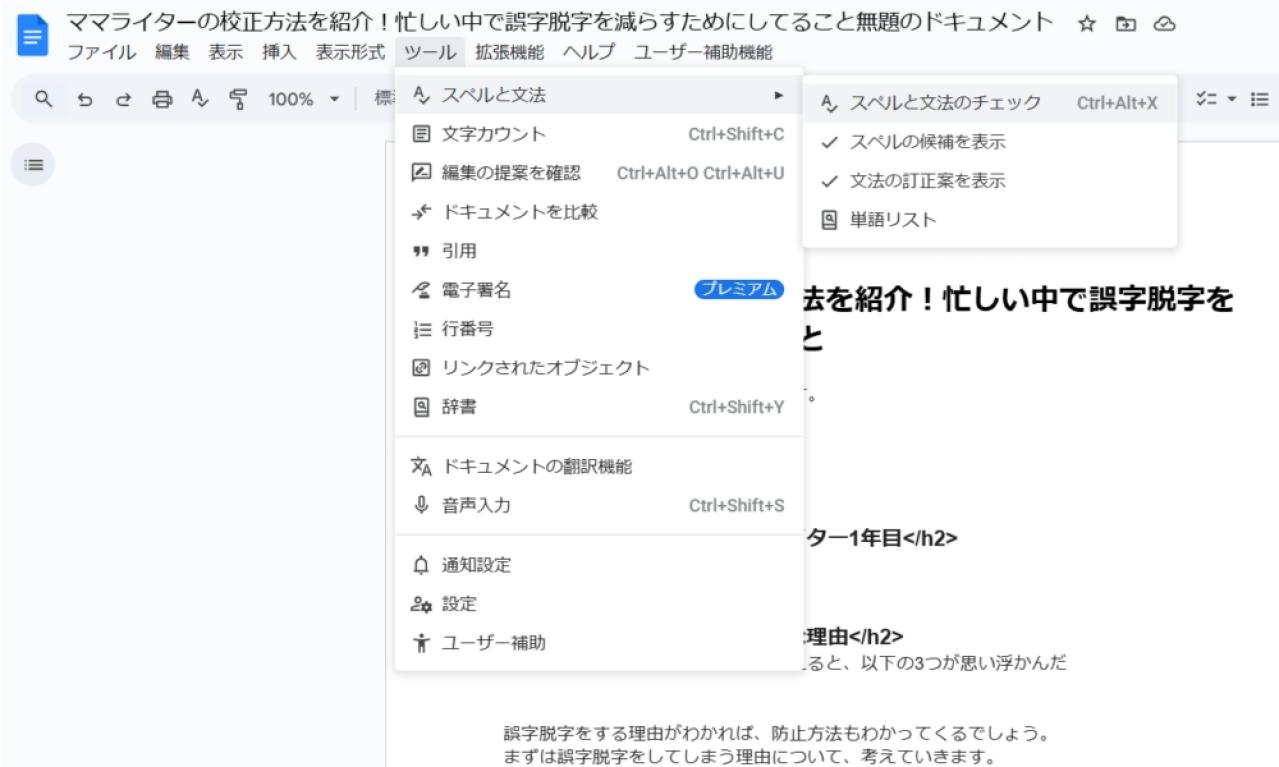Star this document
This screenshot has width=1279, height=767.
point(1086,24)
